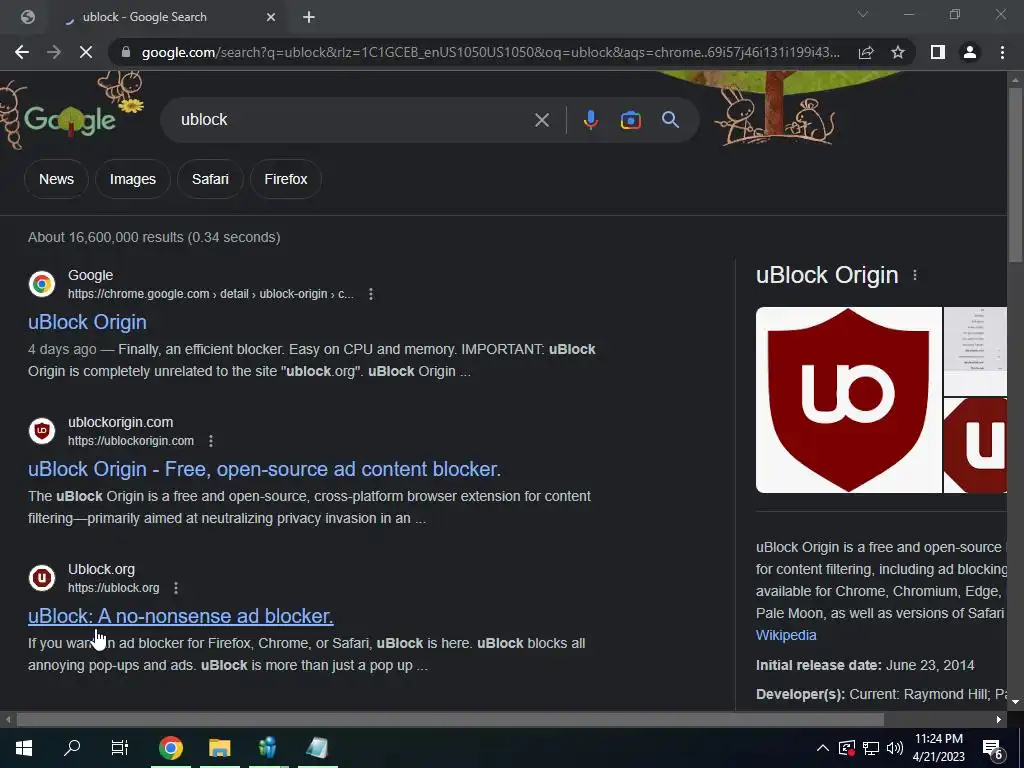The image size is (1024, 768).
Task: Click the forward navigation arrow
Action: 54,52
